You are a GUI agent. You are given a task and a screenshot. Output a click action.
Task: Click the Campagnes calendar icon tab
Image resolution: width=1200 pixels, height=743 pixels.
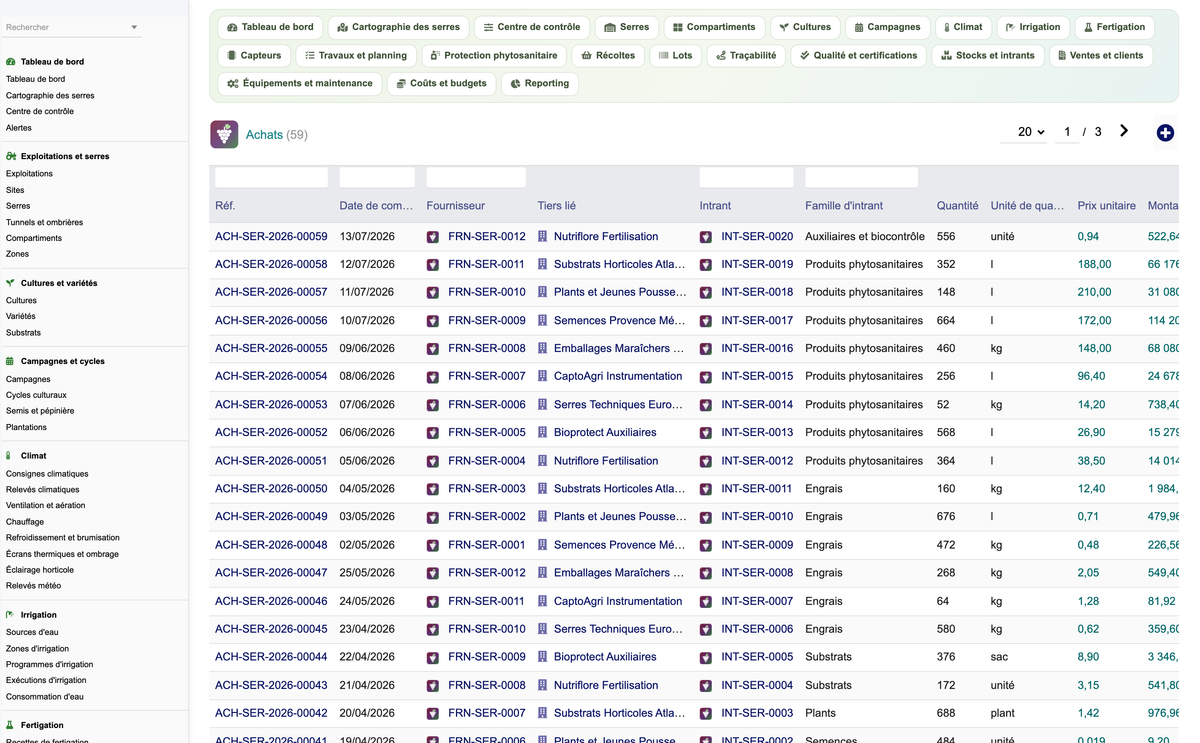(x=857, y=27)
